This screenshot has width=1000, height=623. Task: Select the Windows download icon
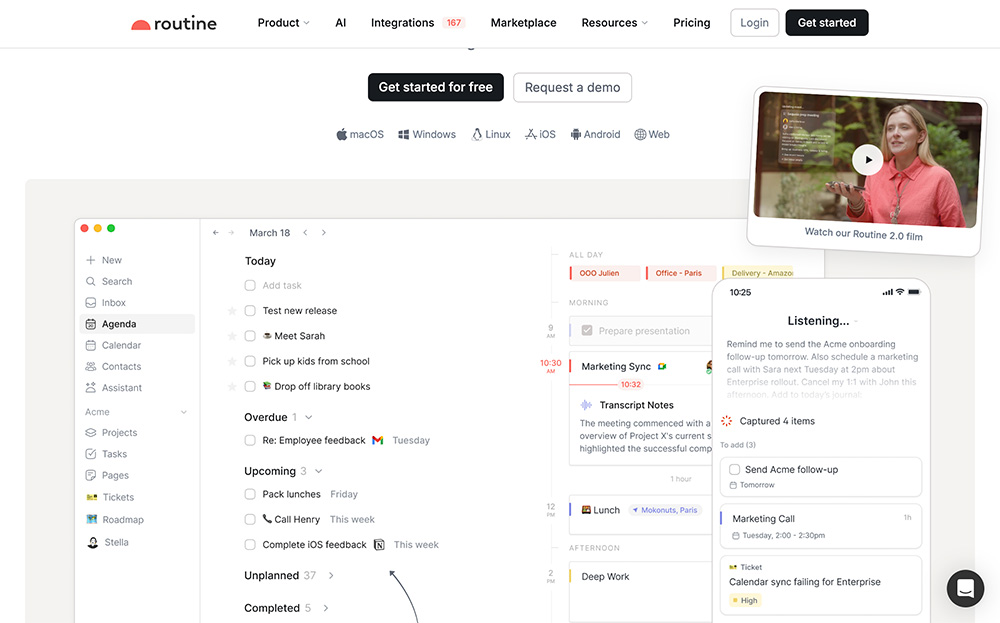pos(403,135)
